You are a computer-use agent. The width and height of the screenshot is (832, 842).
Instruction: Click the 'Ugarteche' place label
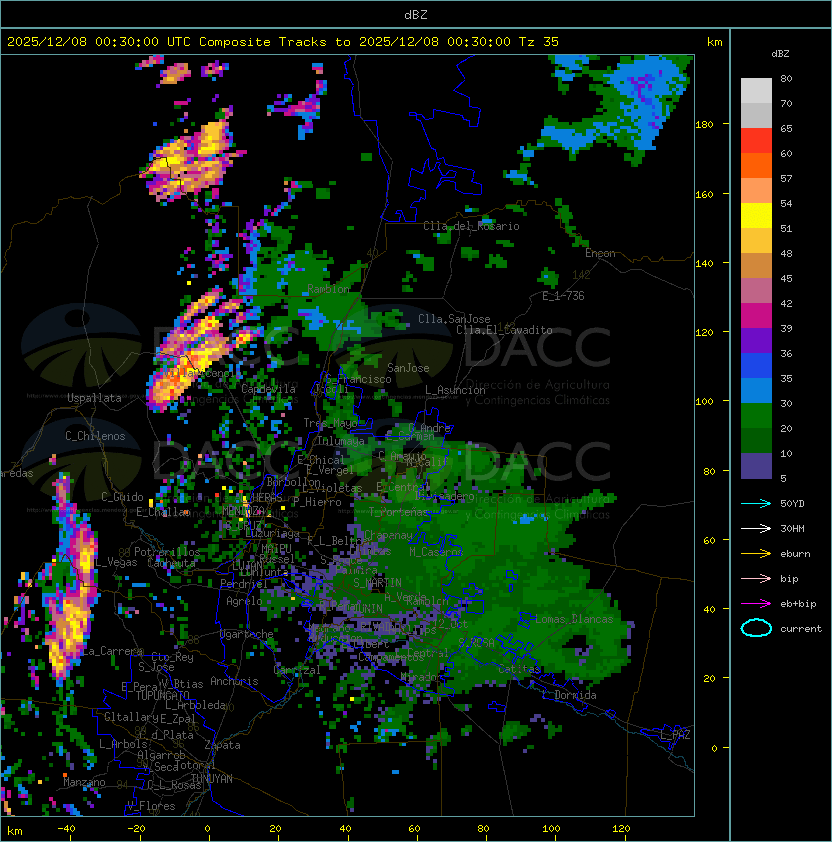click(x=246, y=634)
